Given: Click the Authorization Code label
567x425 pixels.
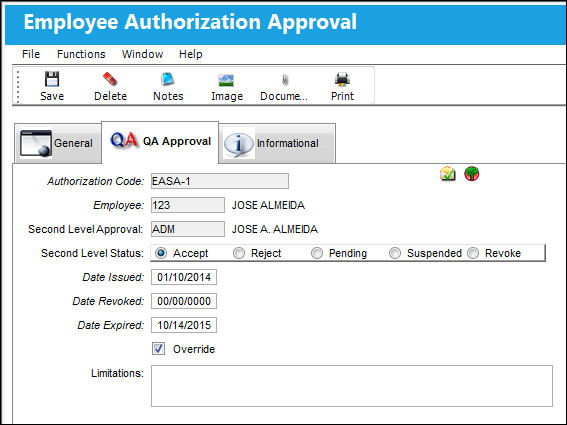Looking at the screenshot, I should [x=95, y=181].
